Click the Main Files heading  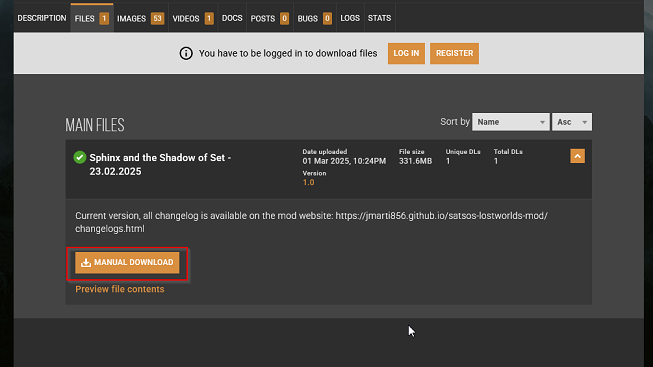[95, 125]
